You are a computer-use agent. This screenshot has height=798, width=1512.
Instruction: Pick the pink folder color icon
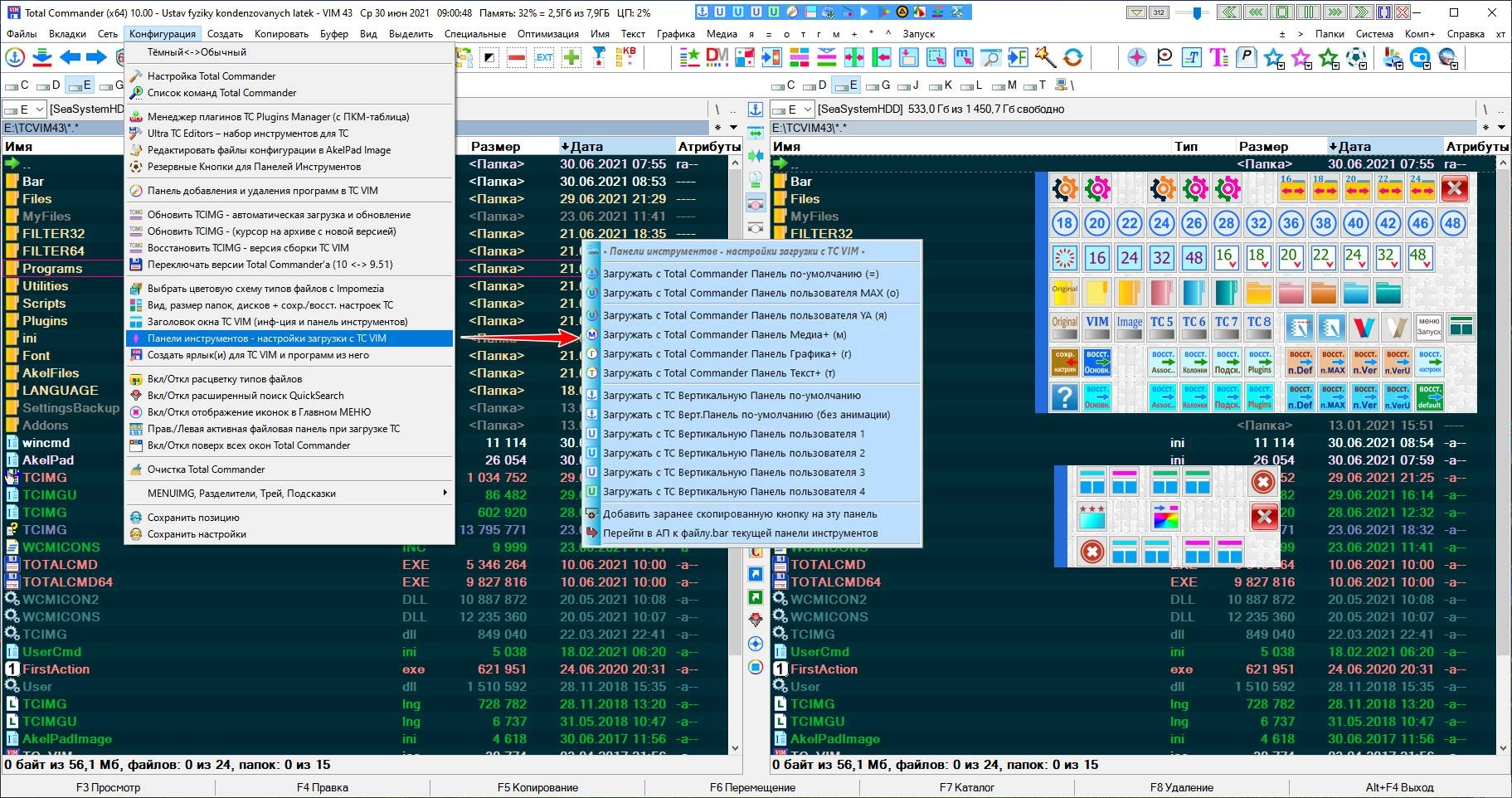[x=1291, y=292]
